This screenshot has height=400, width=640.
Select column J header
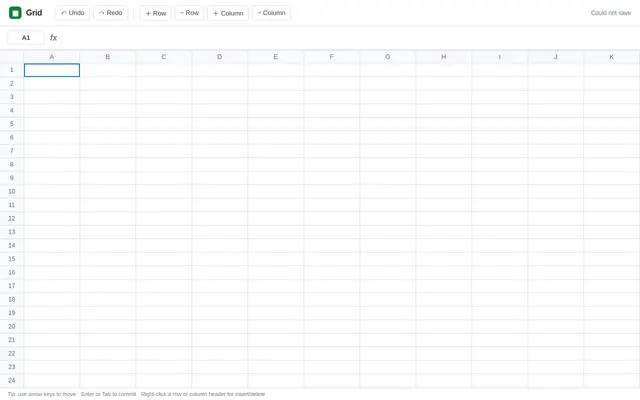pyautogui.click(x=555, y=57)
